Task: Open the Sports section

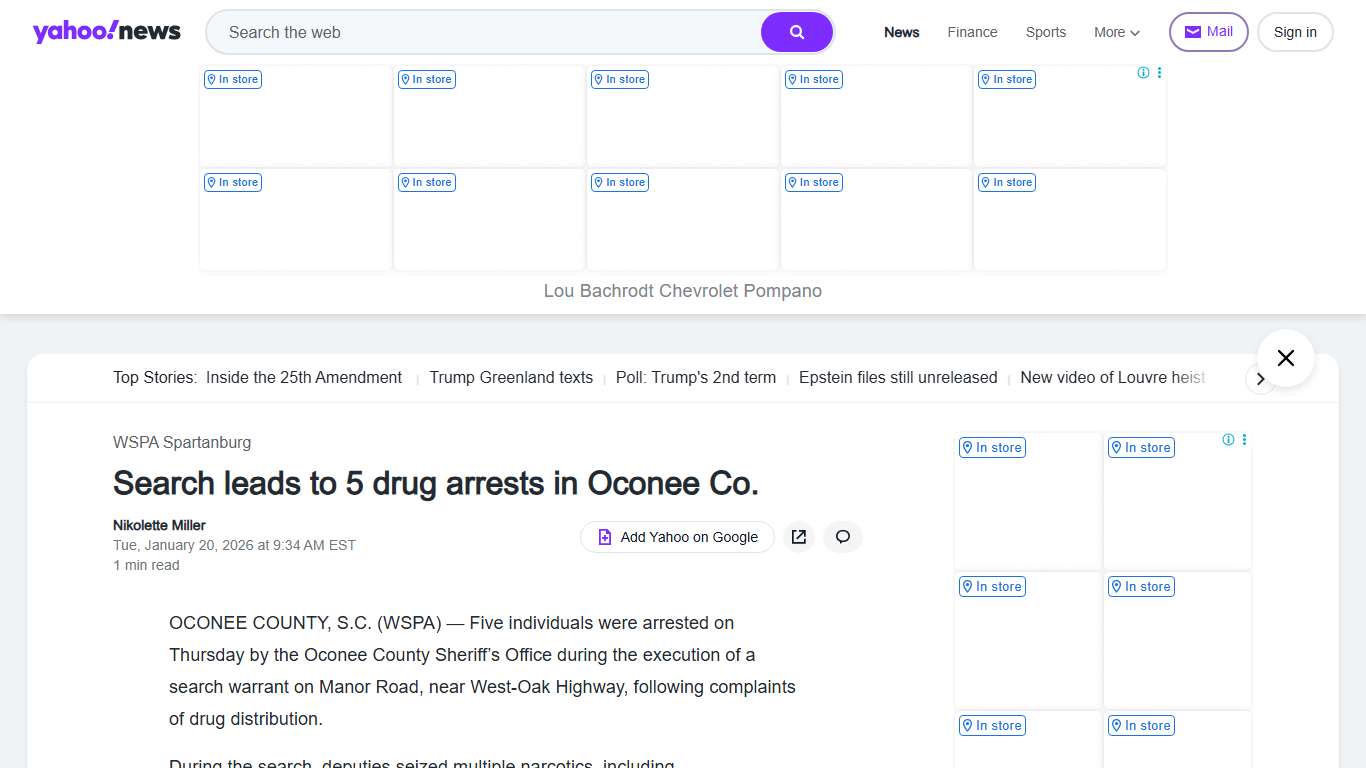Action: (1045, 32)
